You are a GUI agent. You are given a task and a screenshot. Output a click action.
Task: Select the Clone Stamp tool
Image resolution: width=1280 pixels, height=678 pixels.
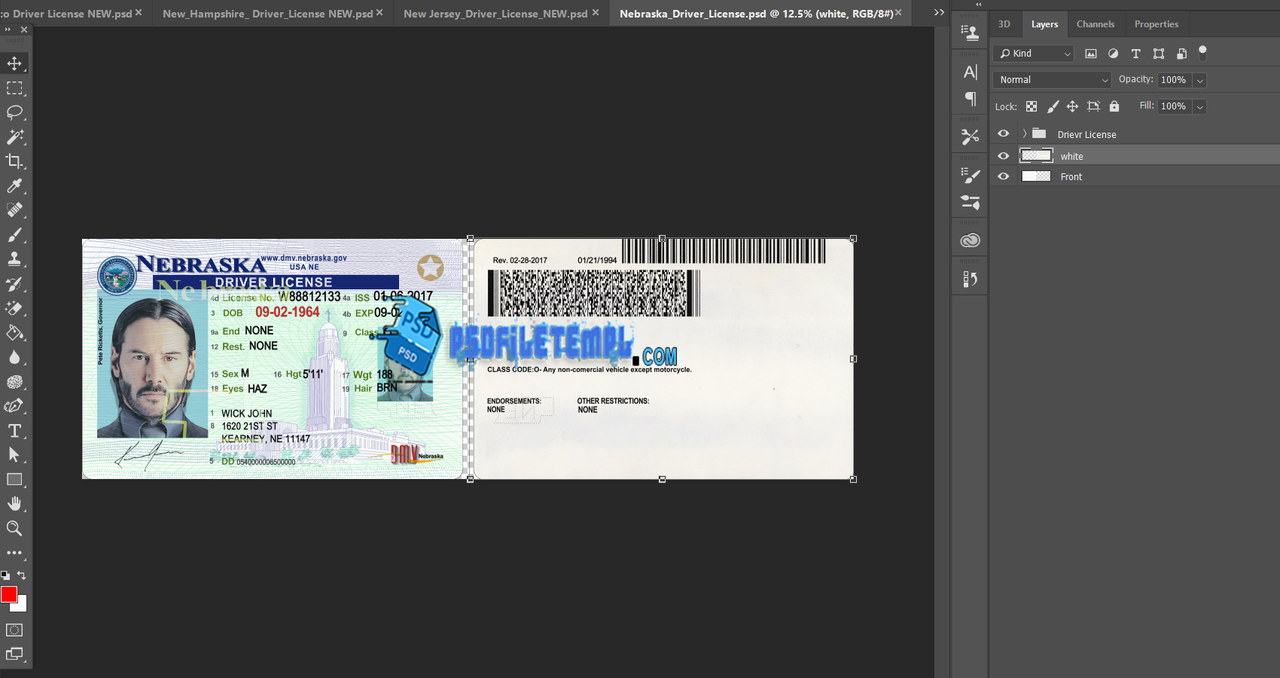pos(15,259)
